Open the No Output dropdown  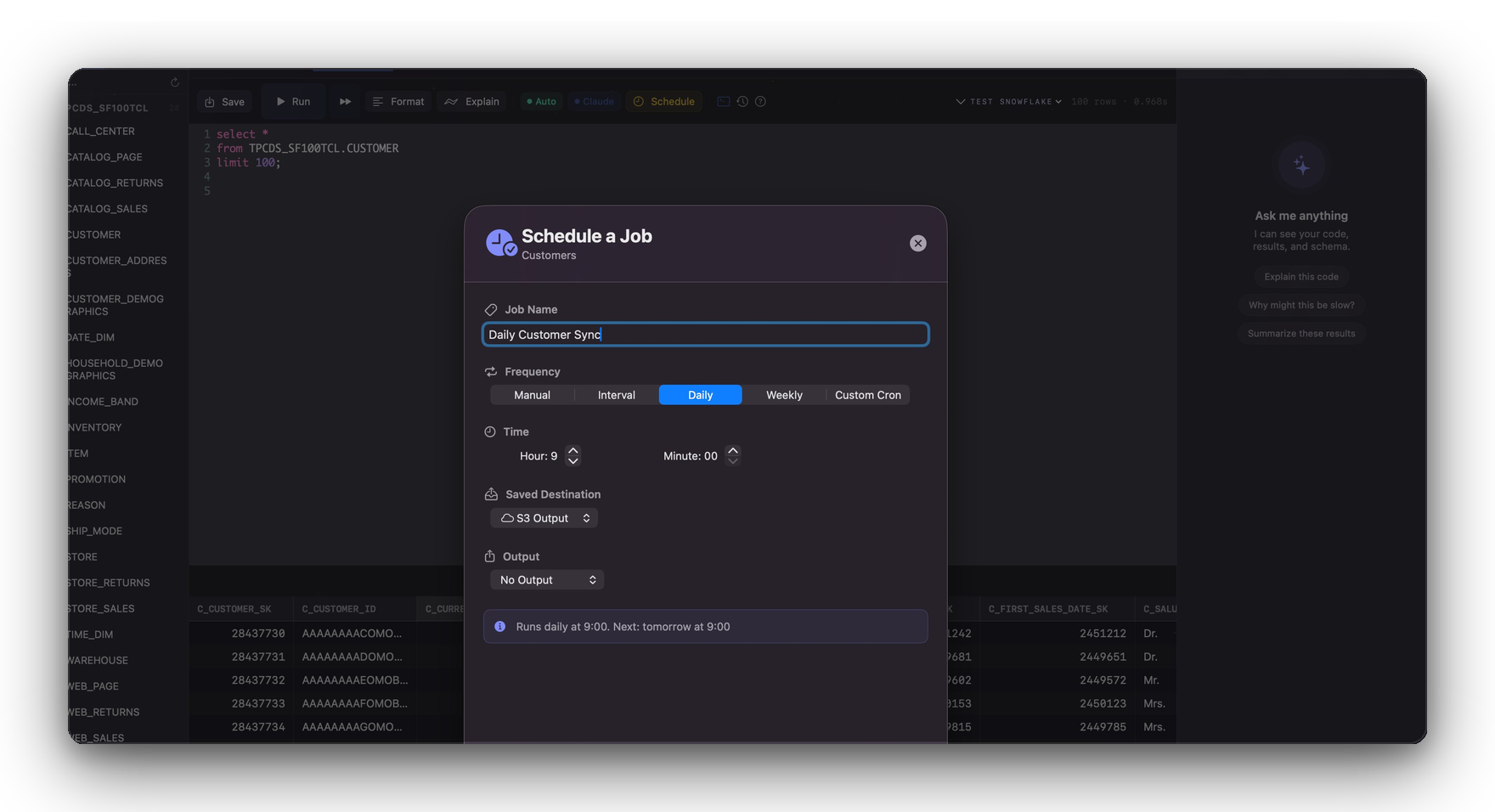[x=547, y=580]
